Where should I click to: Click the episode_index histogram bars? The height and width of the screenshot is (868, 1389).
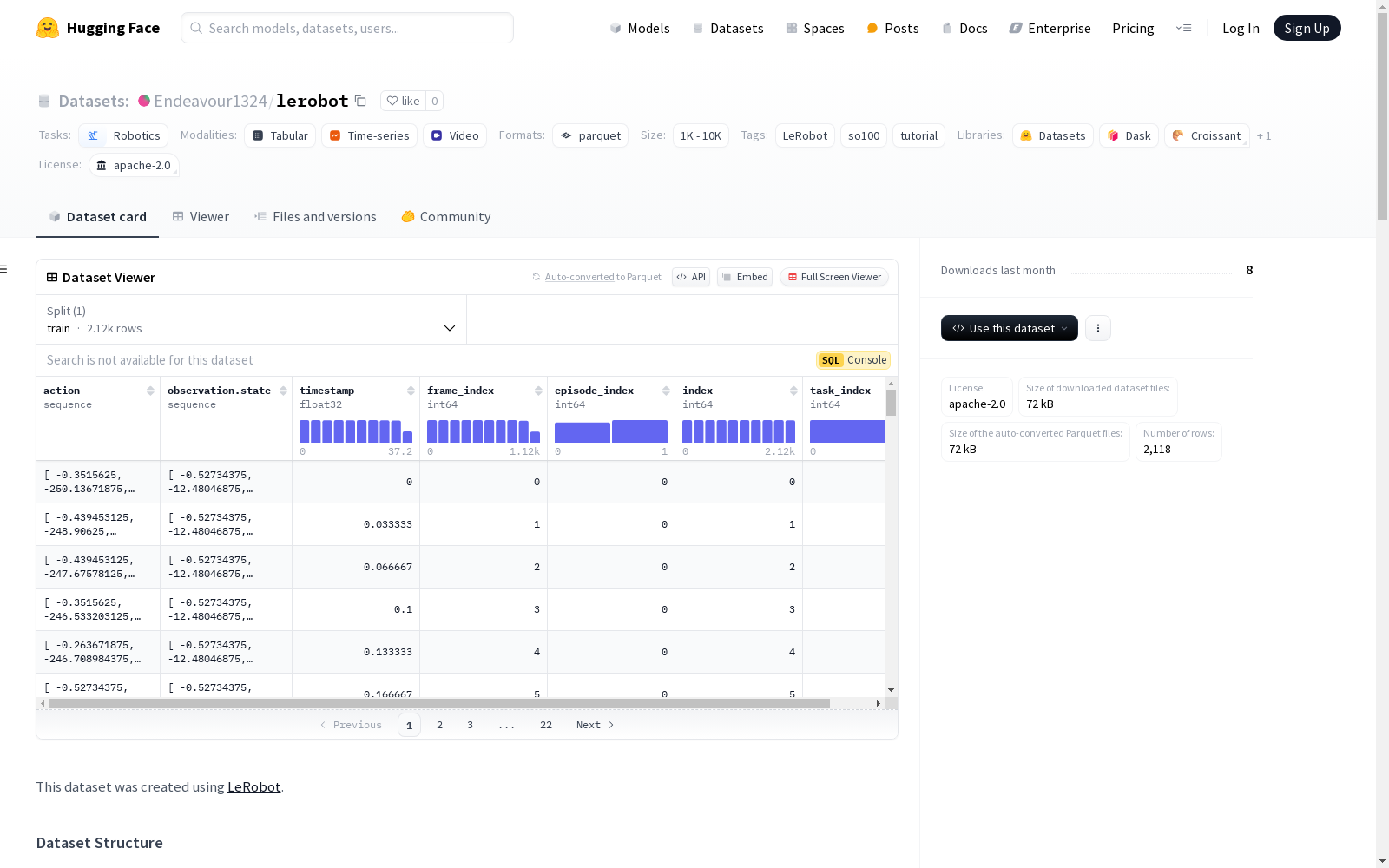(611, 431)
